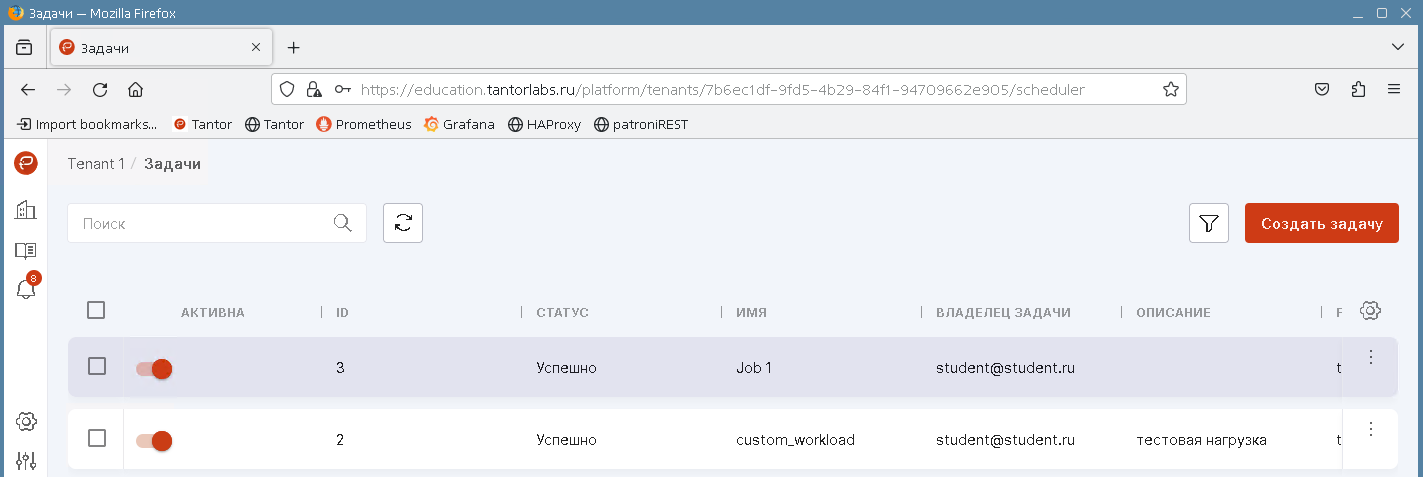Open the settings gear in sidebar
Image resolution: width=1423 pixels, height=477 pixels.
(x=26, y=421)
